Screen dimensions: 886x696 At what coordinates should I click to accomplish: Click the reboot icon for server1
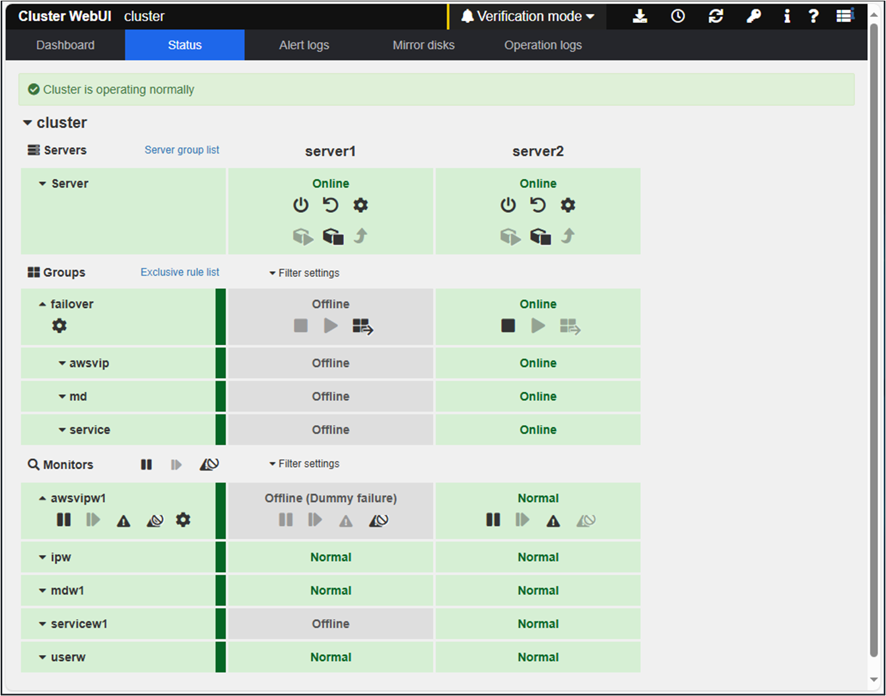click(x=331, y=205)
